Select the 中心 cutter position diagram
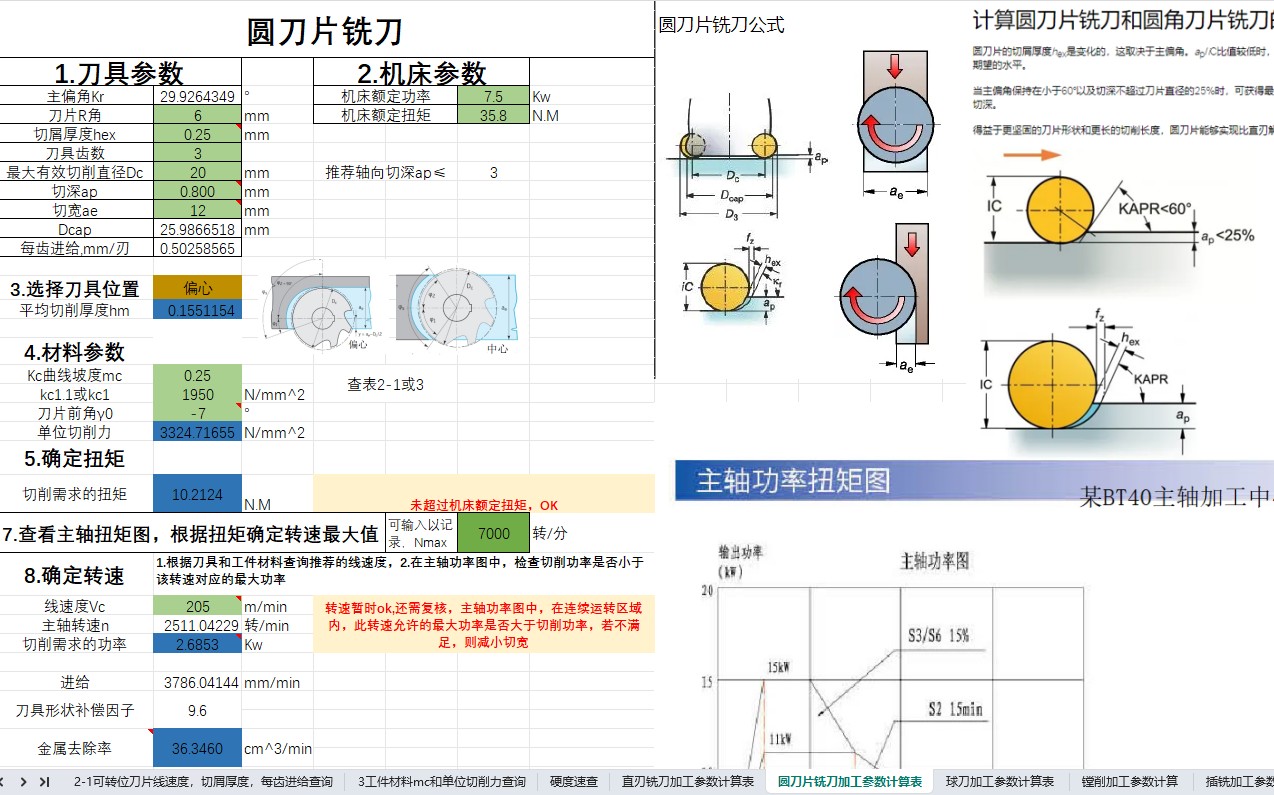Screen dimensions: 1274x795 click(x=455, y=307)
